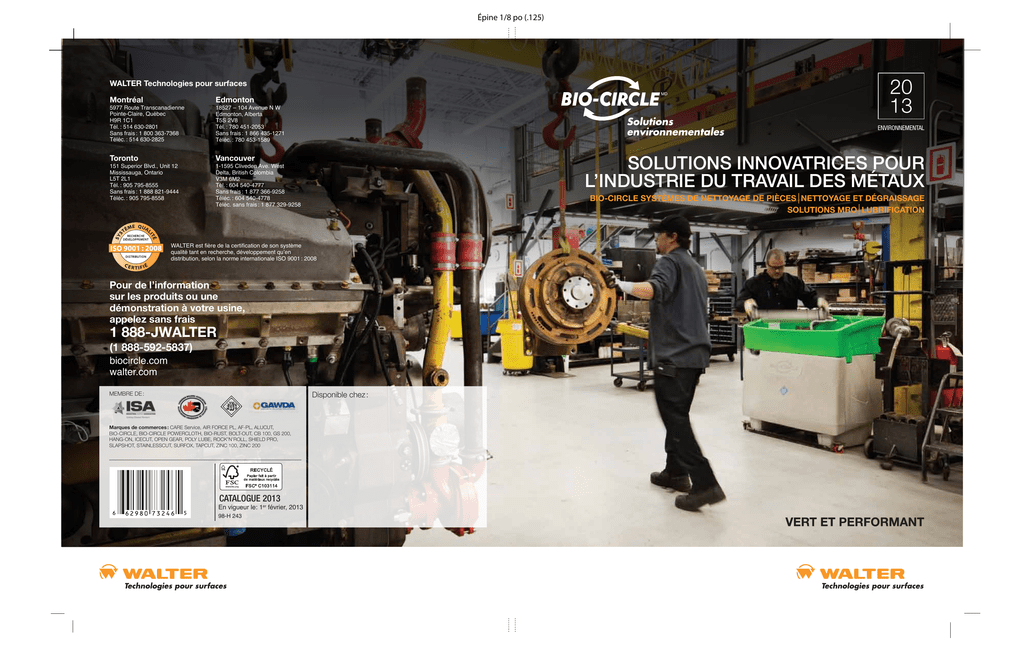The image size is (1024, 666).
Task: Click the (1 888-592-5837) number
Action: tap(151, 347)
